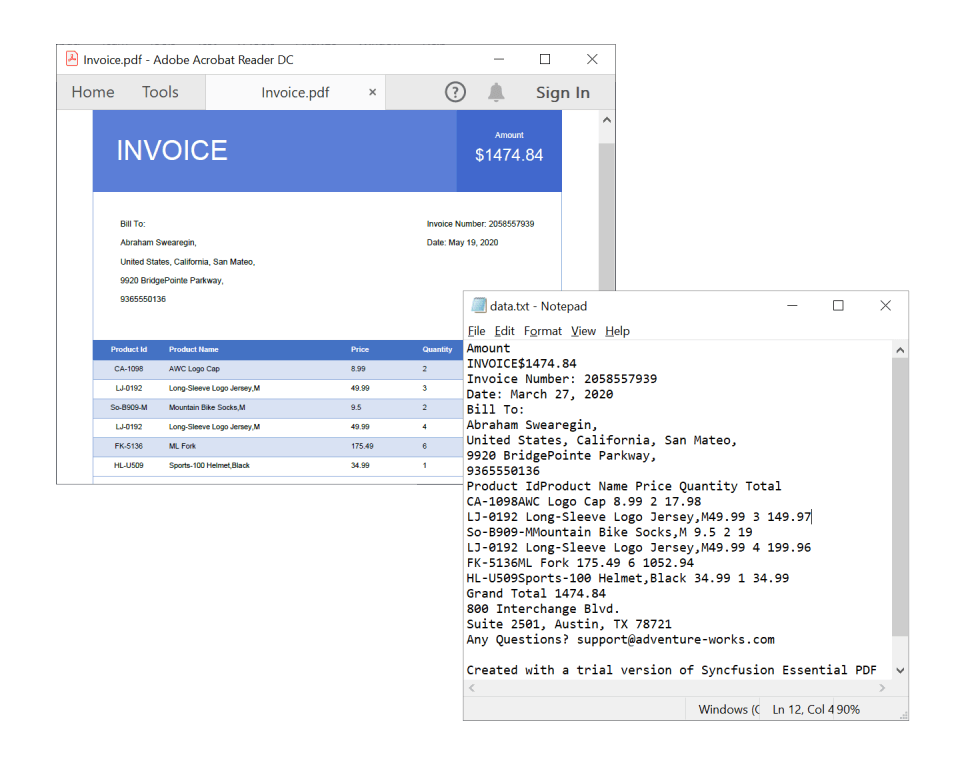Minimize the Acrobat Reader window
This screenshot has height=764, width=954.
tap(497, 59)
